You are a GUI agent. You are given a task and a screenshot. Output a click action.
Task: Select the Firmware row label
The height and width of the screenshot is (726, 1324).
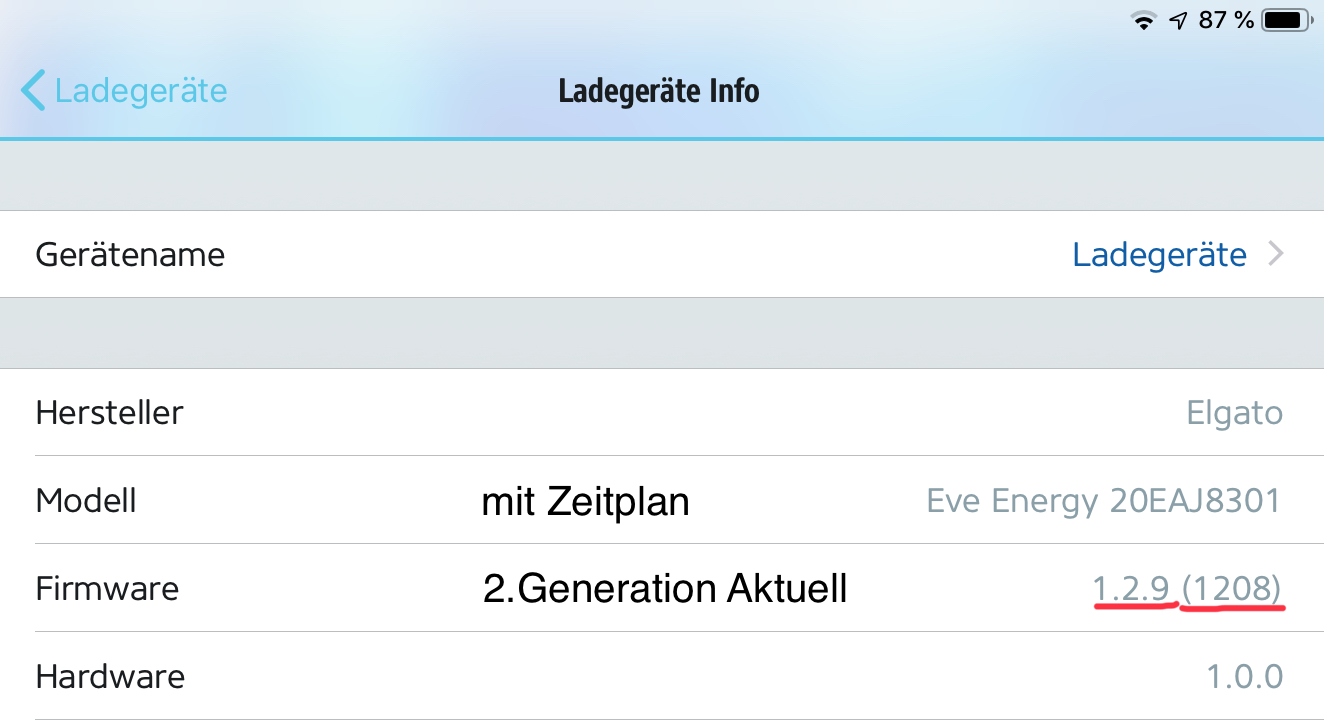[107, 588]
